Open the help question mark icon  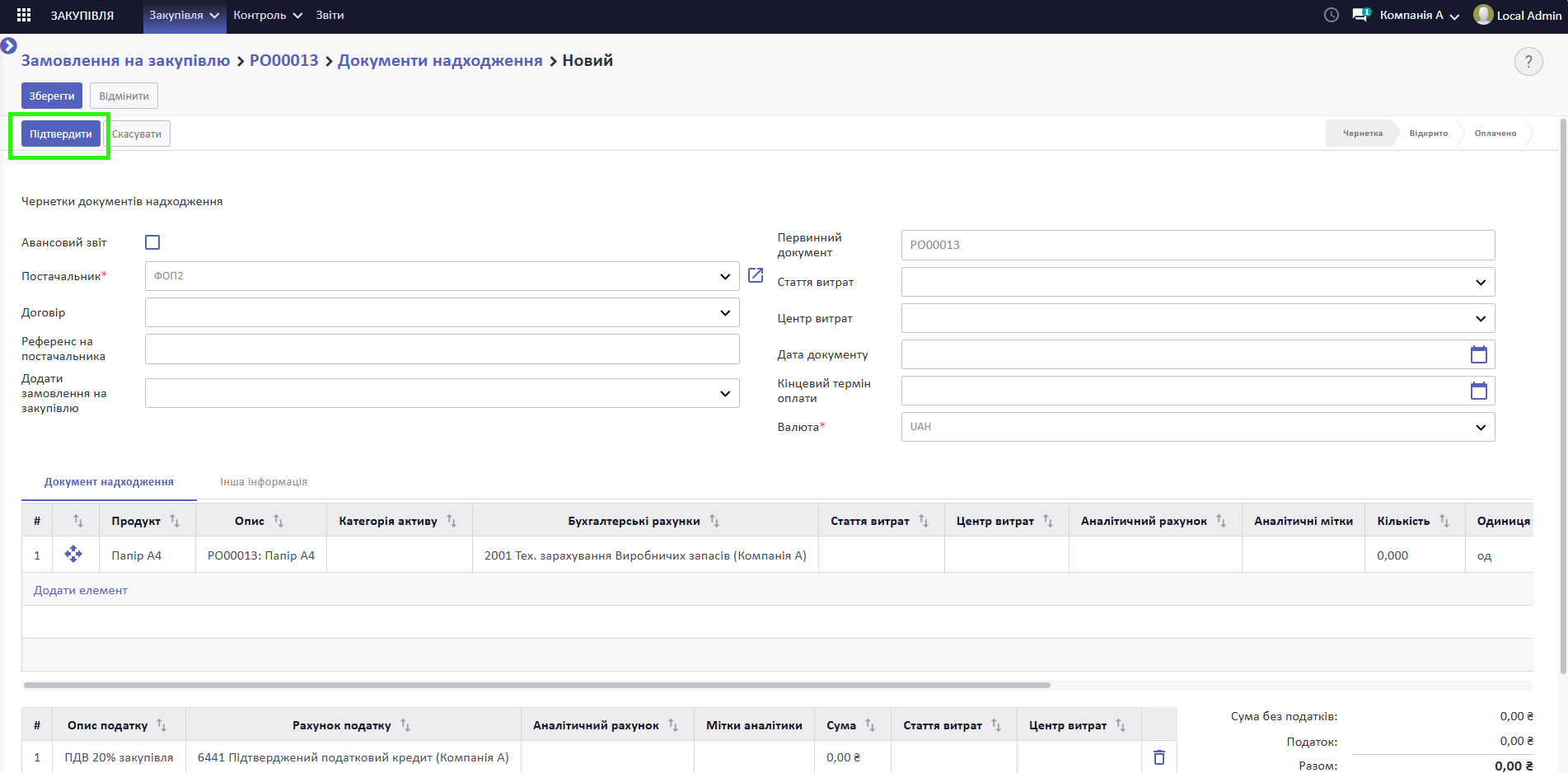click(x=1528, y=61)
